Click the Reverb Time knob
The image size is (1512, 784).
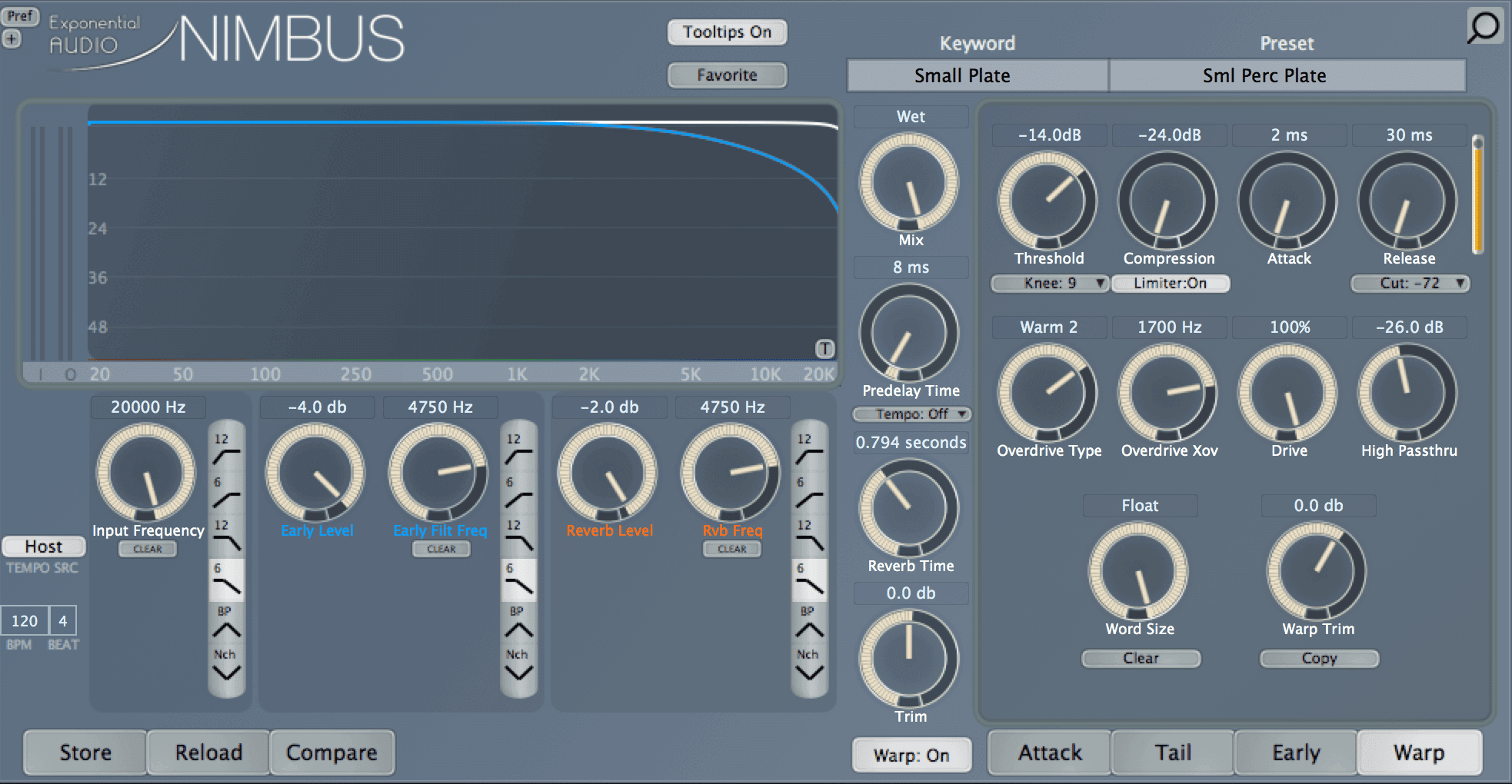(908, 507)
